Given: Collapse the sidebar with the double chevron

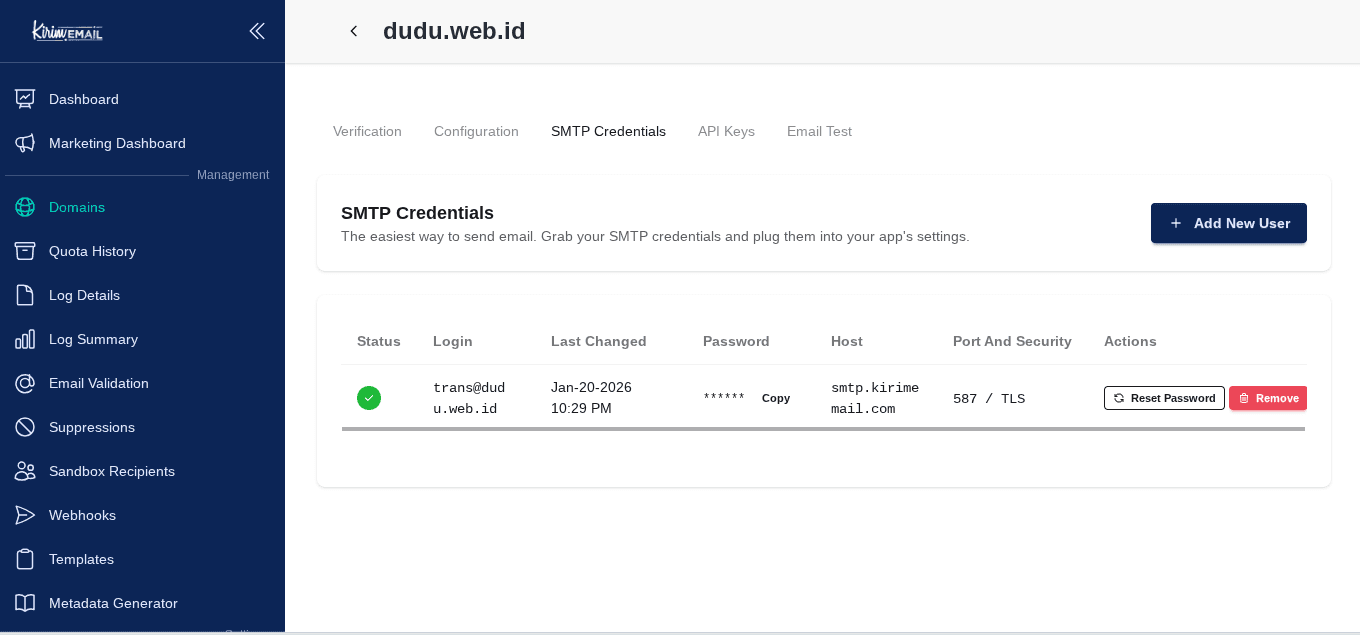Looking at the screenshot, I should coord(257,31).
